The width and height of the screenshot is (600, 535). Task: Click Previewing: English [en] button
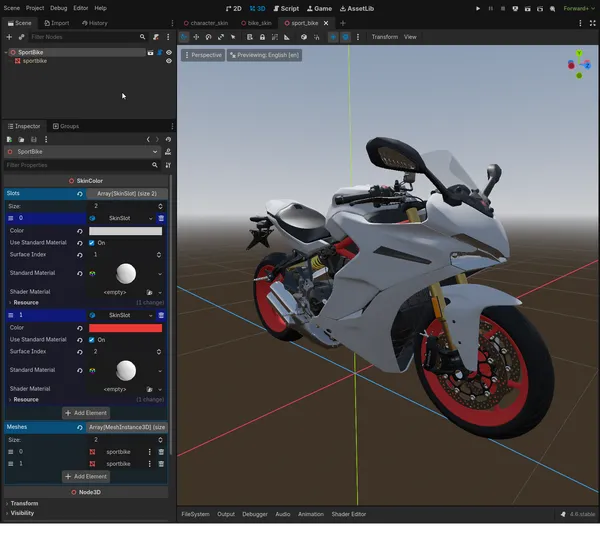[264, 55]
